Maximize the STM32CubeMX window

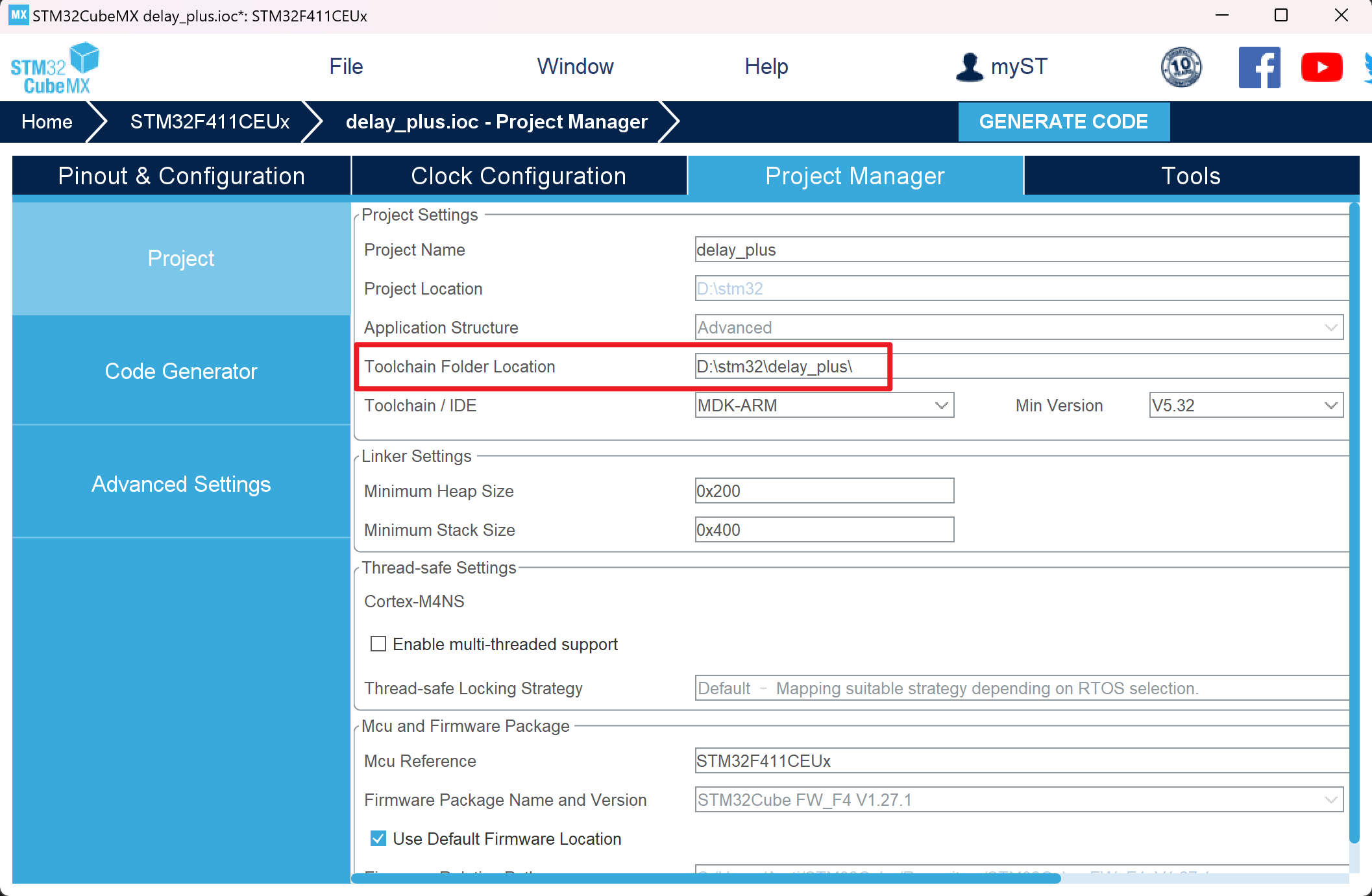coord(1280,15)
